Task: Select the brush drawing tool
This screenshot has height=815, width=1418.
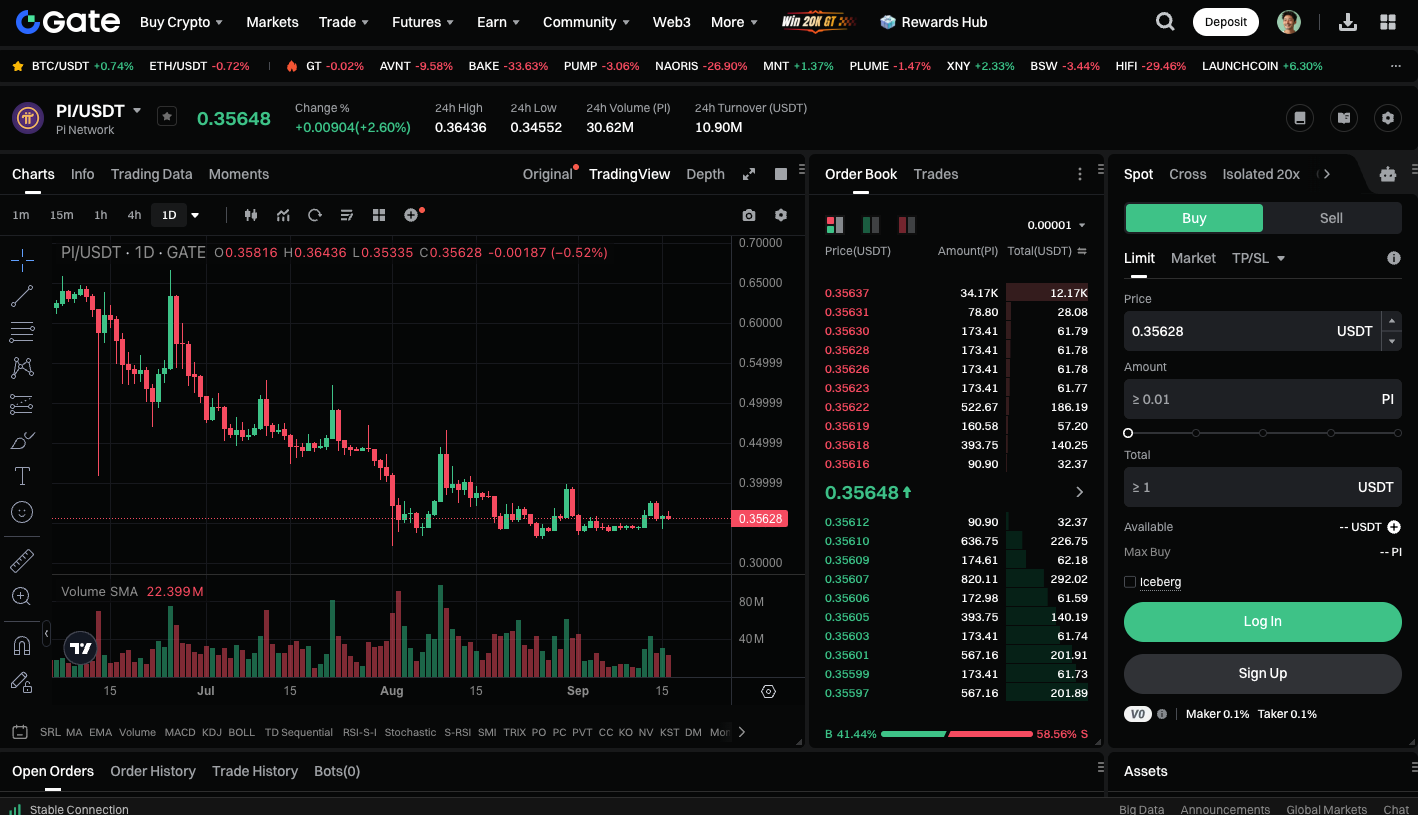Action: click(x=22, y=440)
